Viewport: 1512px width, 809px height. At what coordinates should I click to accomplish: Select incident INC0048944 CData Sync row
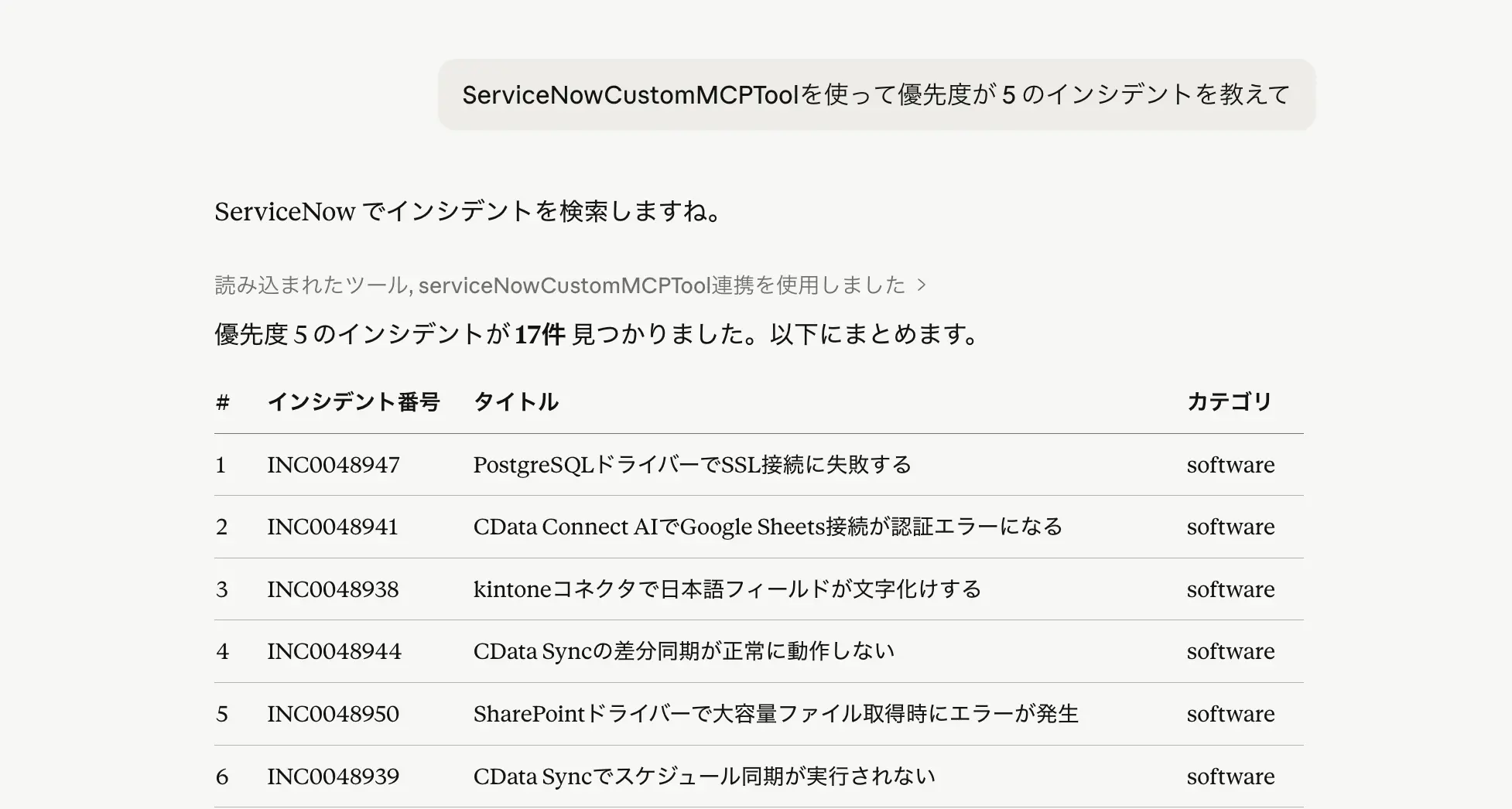coord(334,651)
